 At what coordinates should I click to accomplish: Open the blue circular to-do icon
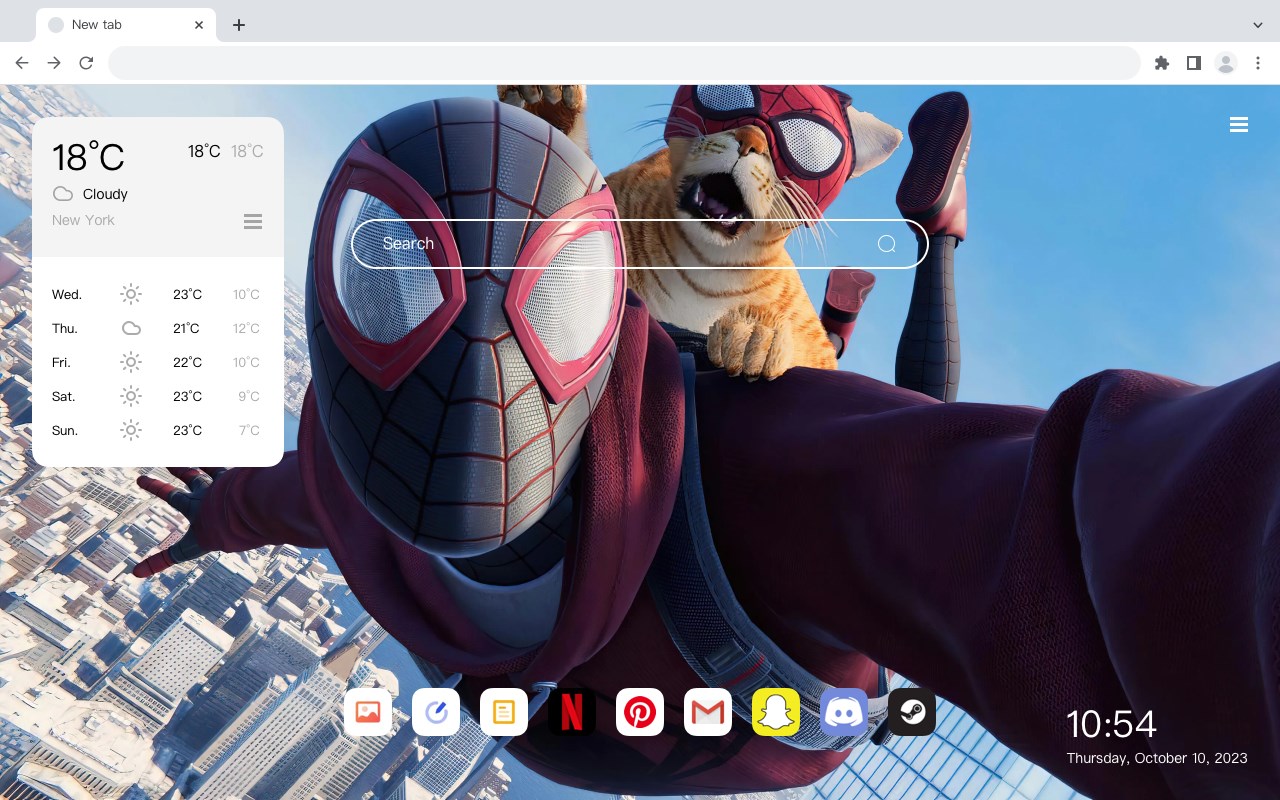436,712
